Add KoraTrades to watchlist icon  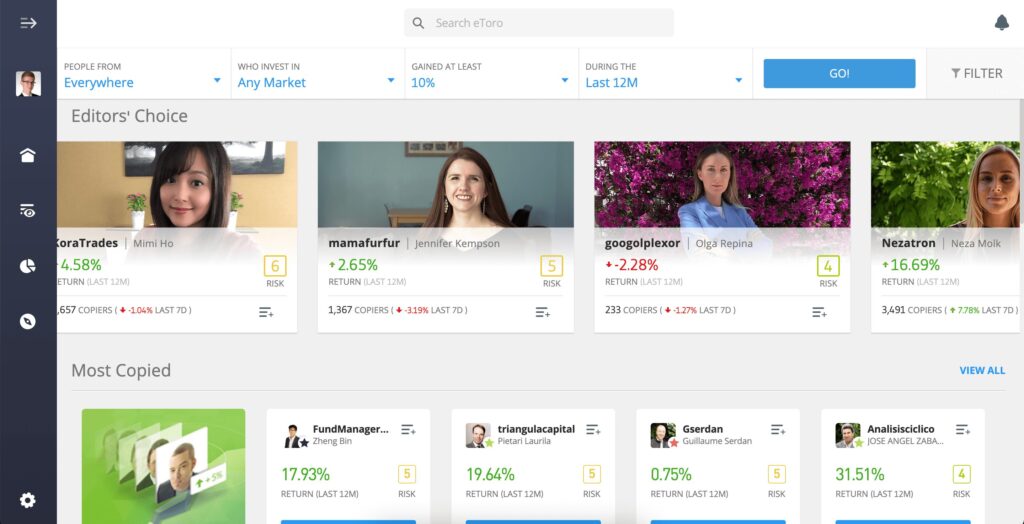tap(266, 312)
